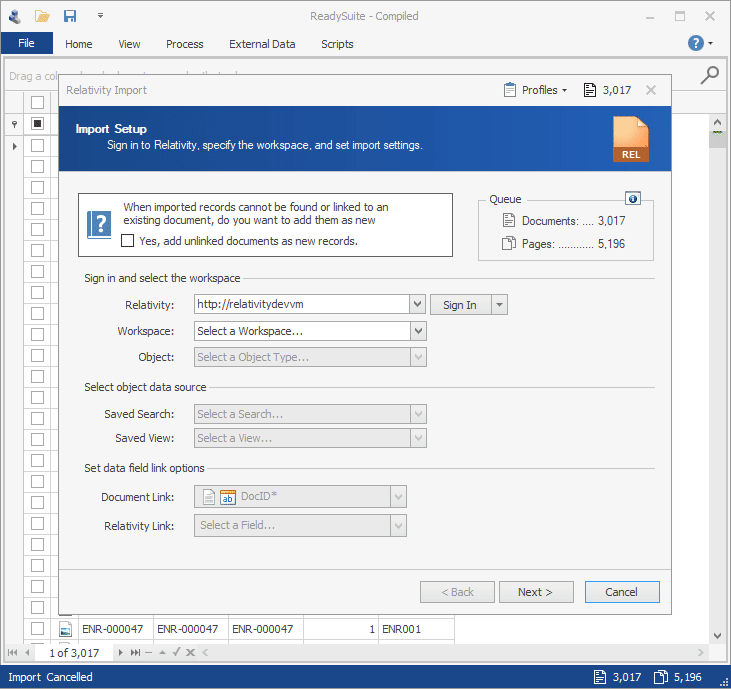Click the edit record triangle navigator button
Screen dimensions: 731x689
tap(162, 652)
